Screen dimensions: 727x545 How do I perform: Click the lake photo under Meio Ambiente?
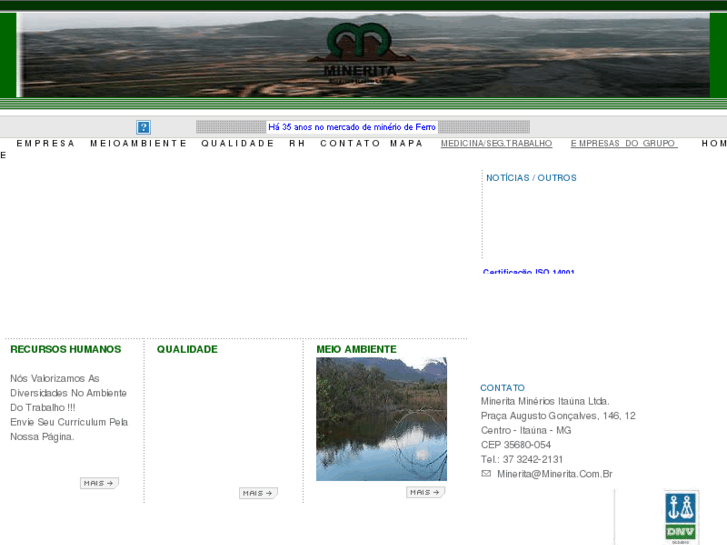[x=381, y=419]
